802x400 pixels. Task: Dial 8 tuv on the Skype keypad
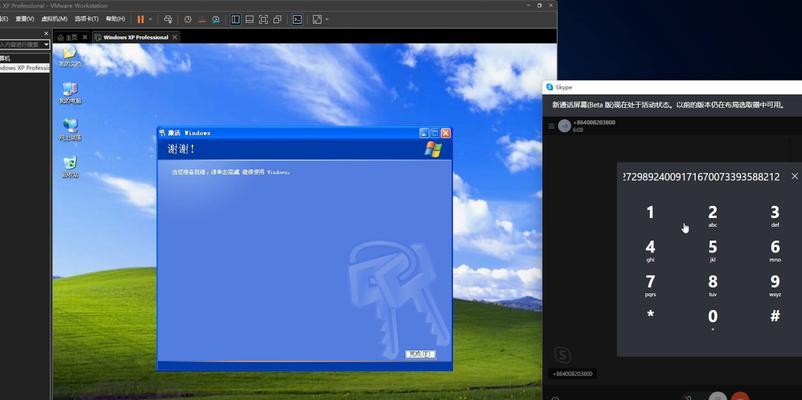712,285
